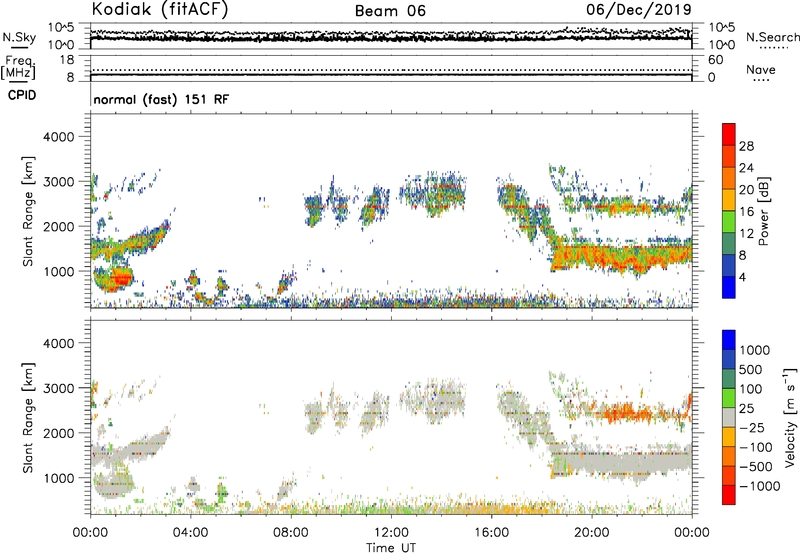This screenshot has width=800, height=554.
Task: Click the '20:00' time tick label
Action: [592, 533]
